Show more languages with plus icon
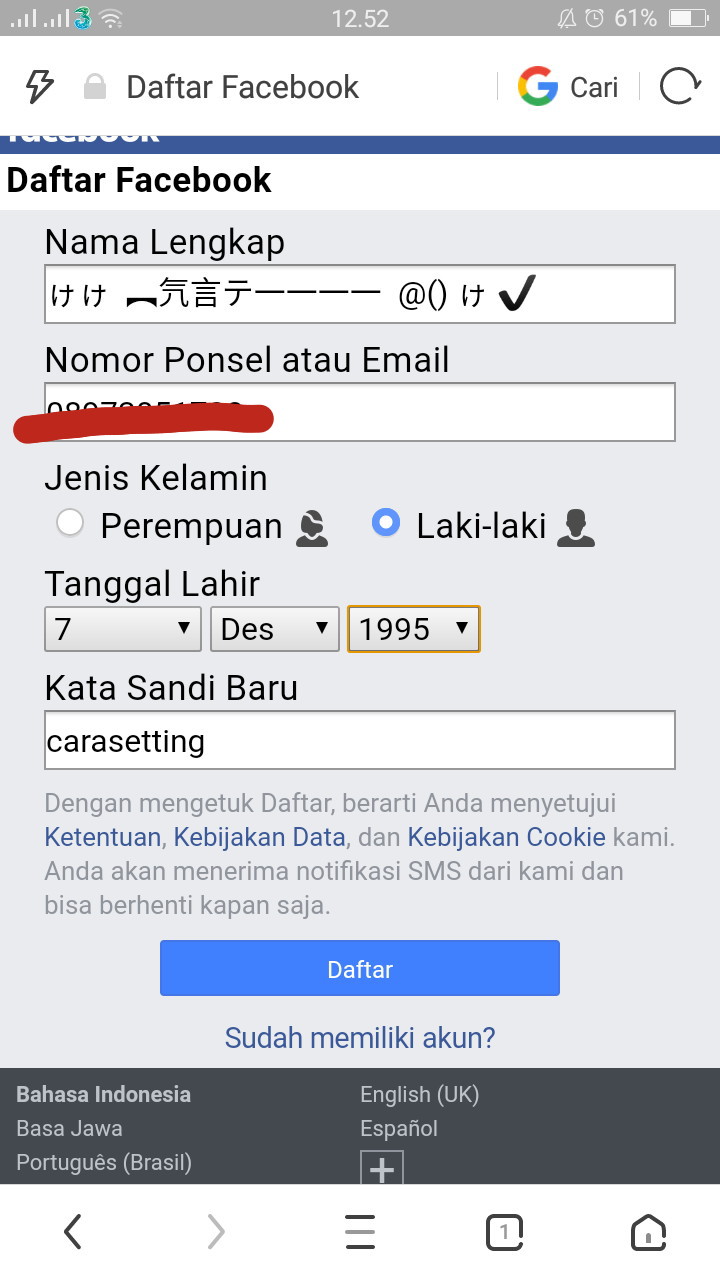 [x=382, y=1168]
